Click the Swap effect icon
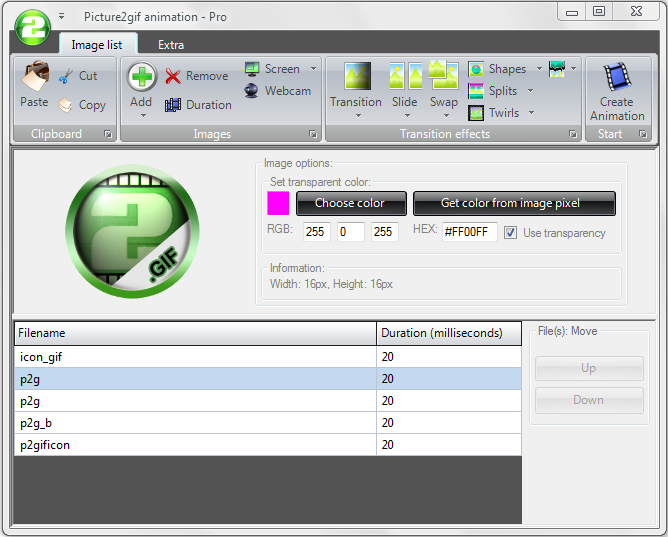The width and height of the screenshot is (668, 537). coord(443,75)
